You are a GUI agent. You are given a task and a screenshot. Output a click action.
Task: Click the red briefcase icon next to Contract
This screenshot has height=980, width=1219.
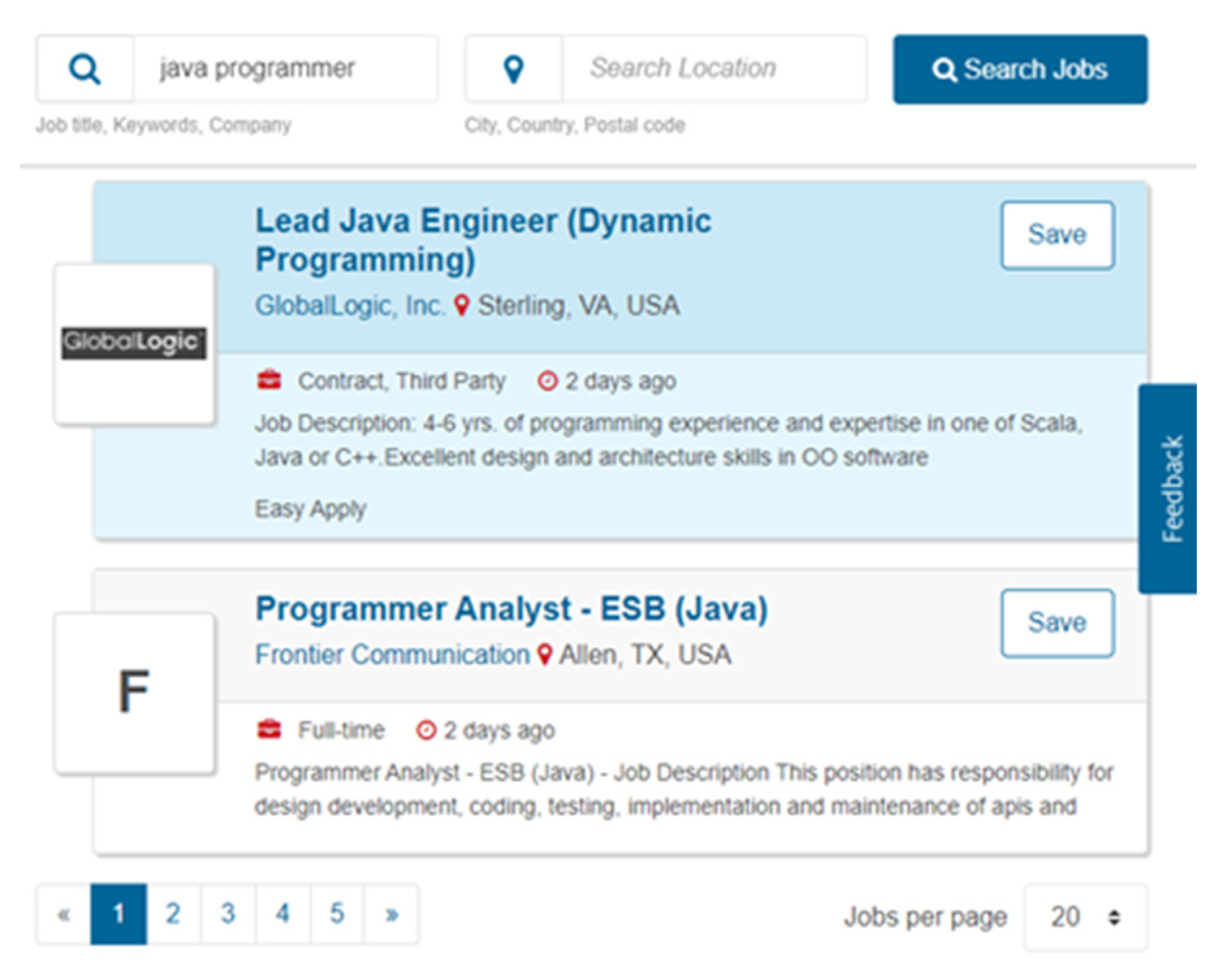(269, 380)
